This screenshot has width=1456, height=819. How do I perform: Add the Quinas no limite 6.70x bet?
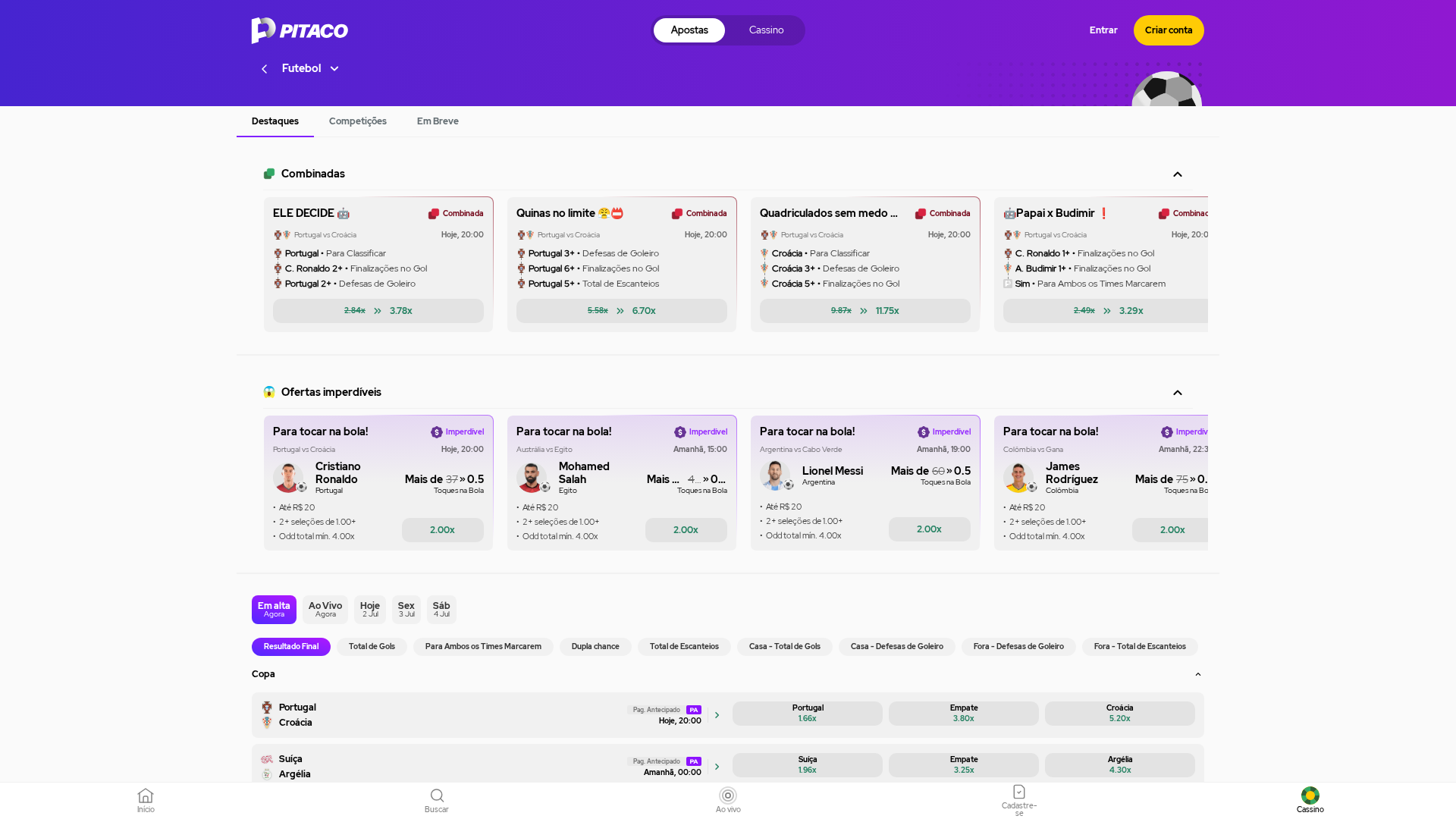622,311
